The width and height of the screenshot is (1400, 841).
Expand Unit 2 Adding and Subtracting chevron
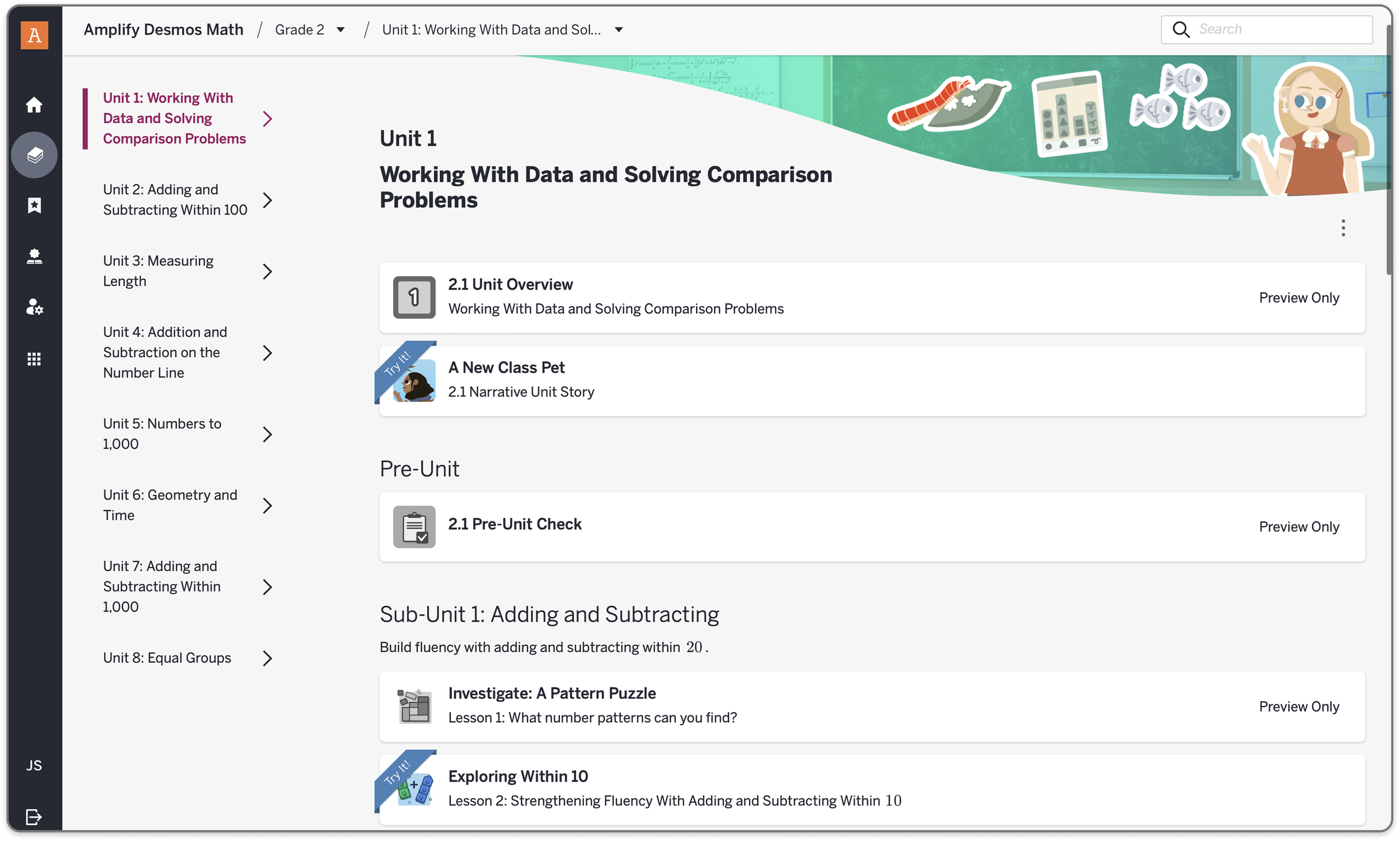pyautogui.click(x=267, y=200)
